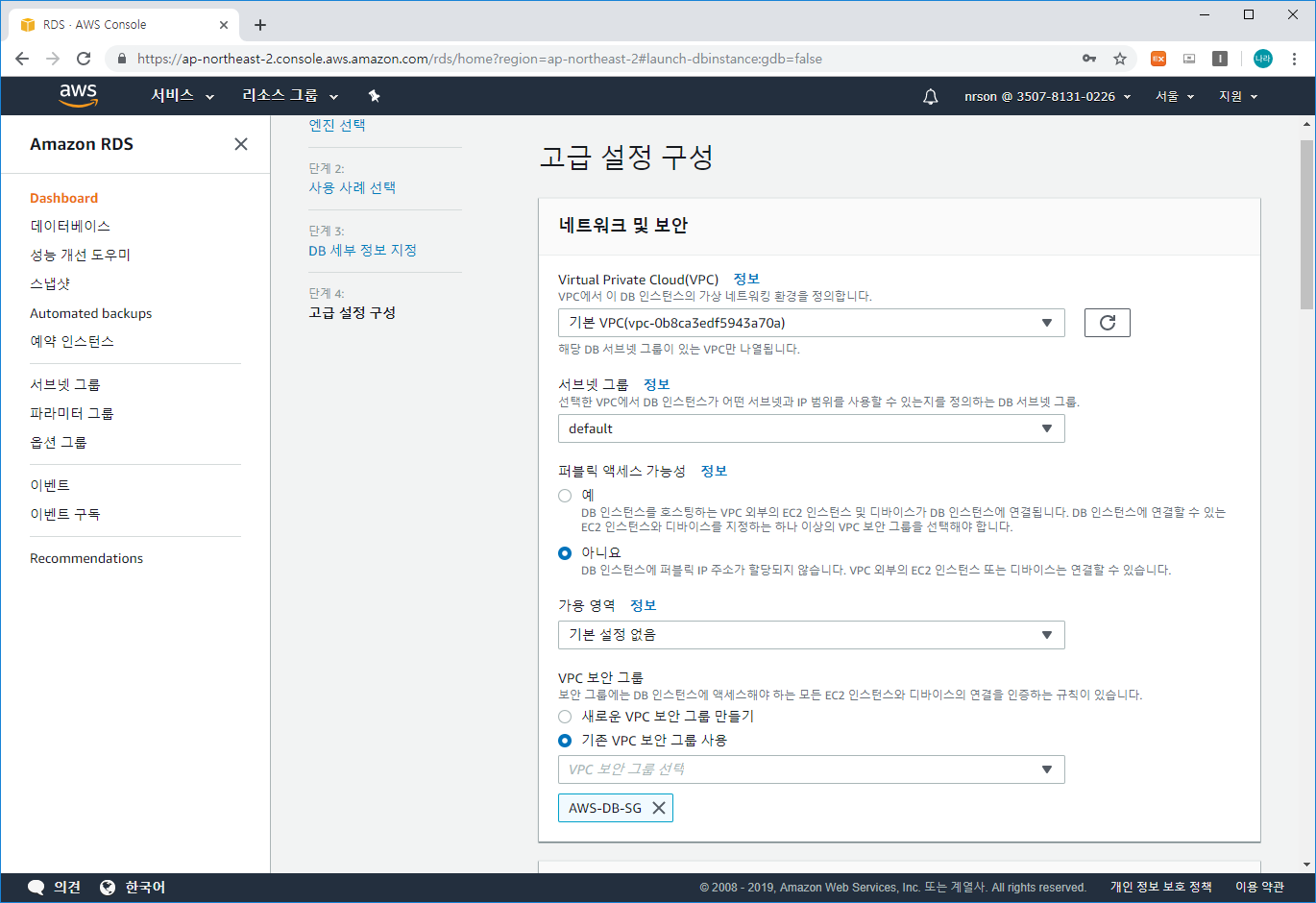The height and width of the screenshot is (903, 1316).
Task: Go back to 사용 사례 선택 step
Action: 353,187
